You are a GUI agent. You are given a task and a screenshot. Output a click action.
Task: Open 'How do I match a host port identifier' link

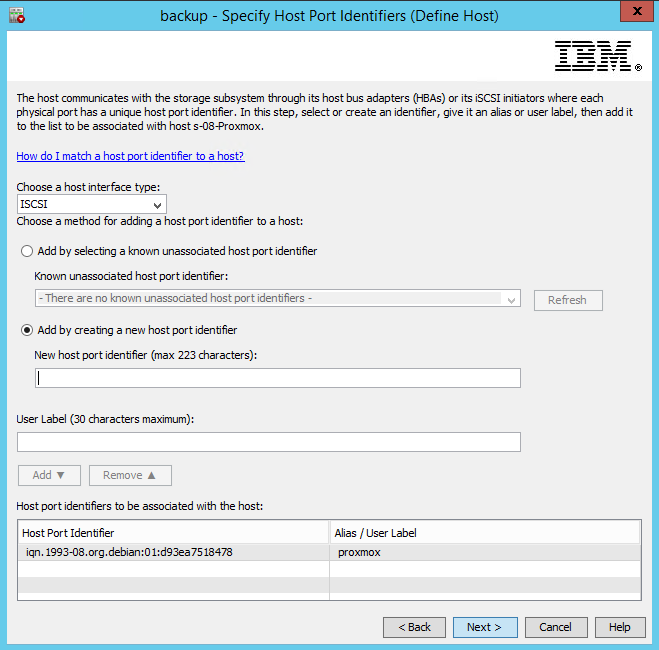click(x=130, y=156)
